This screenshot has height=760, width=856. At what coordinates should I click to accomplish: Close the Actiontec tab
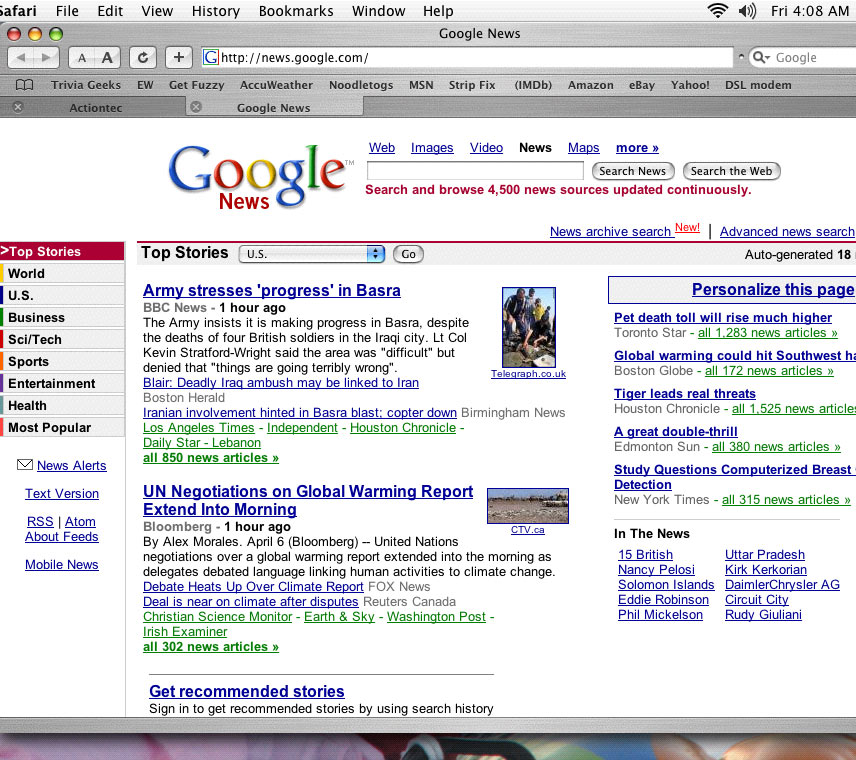coord(17,107)
